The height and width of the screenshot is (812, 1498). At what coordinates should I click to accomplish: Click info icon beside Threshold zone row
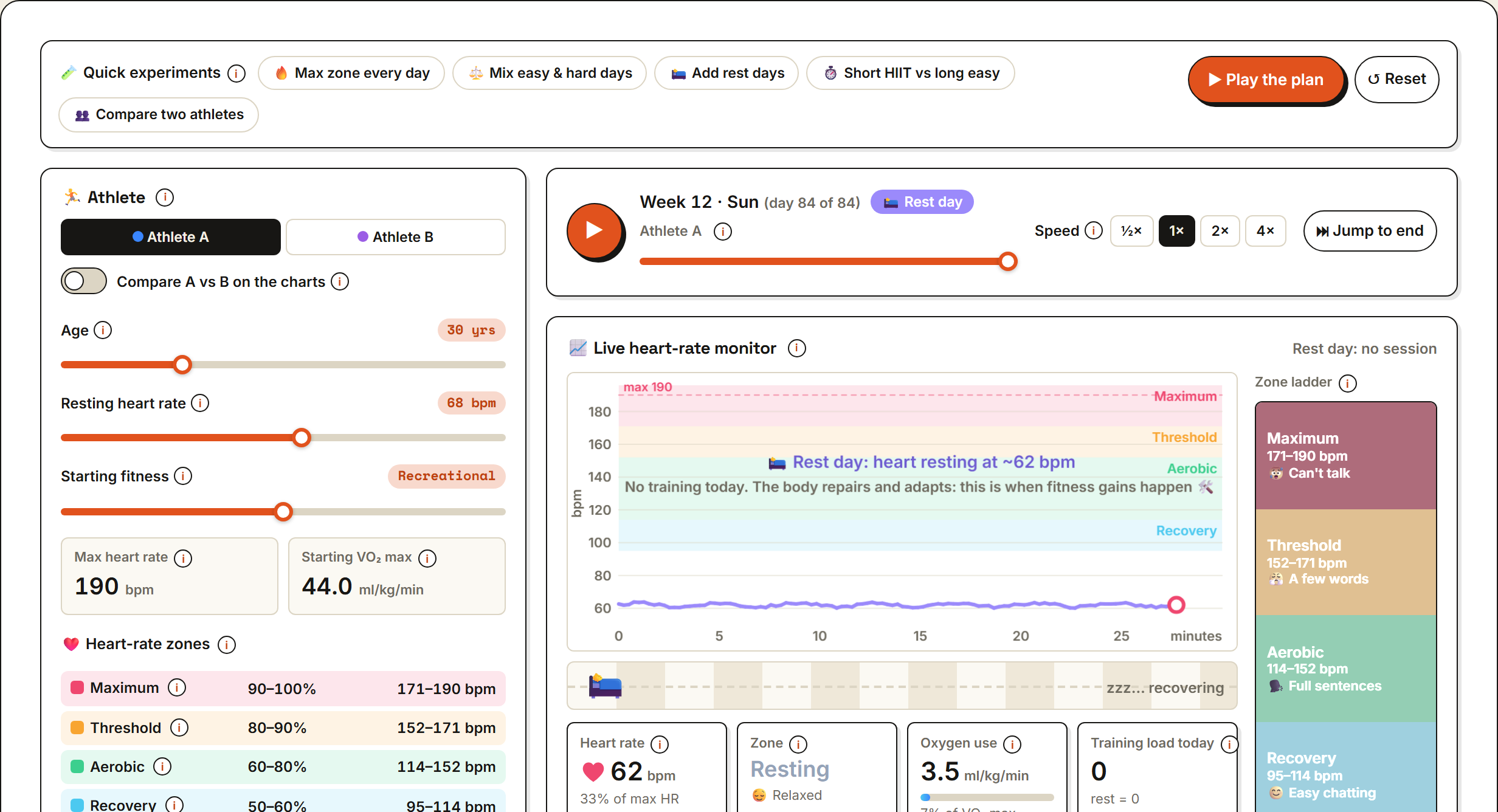(x=179, y=728)
